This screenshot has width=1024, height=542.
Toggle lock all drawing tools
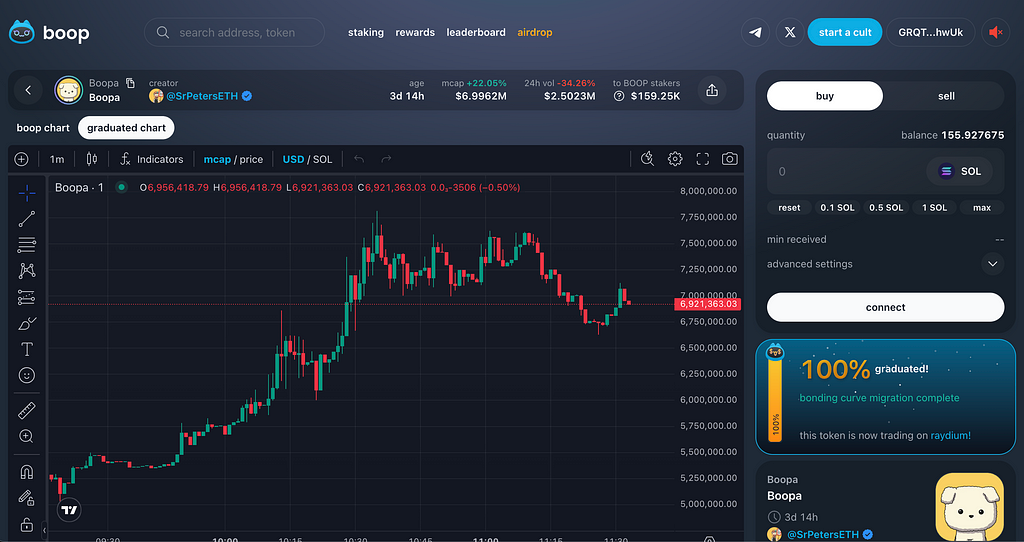[27, 524]
